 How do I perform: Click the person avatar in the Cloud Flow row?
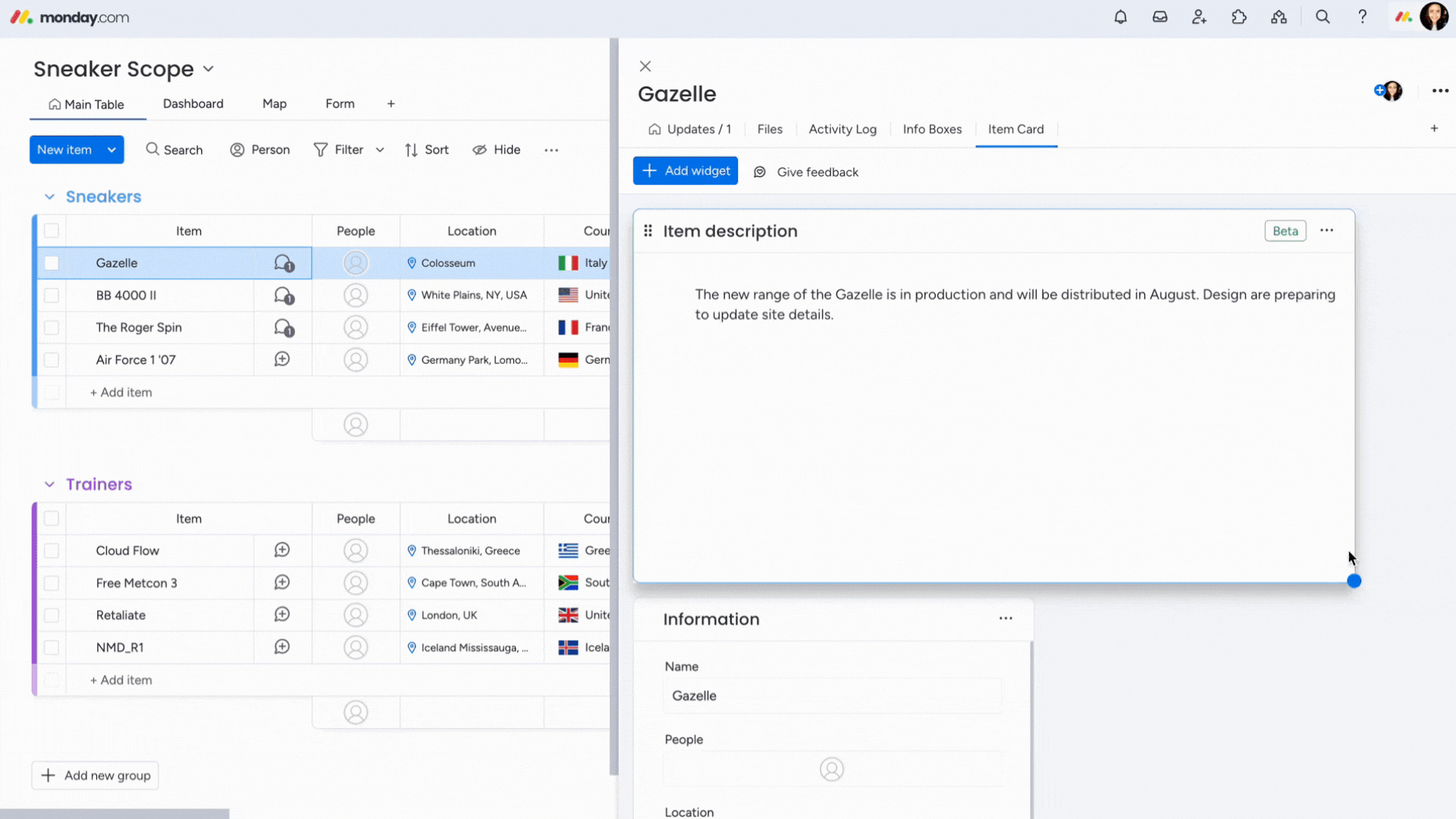click(x=356, y=551)
